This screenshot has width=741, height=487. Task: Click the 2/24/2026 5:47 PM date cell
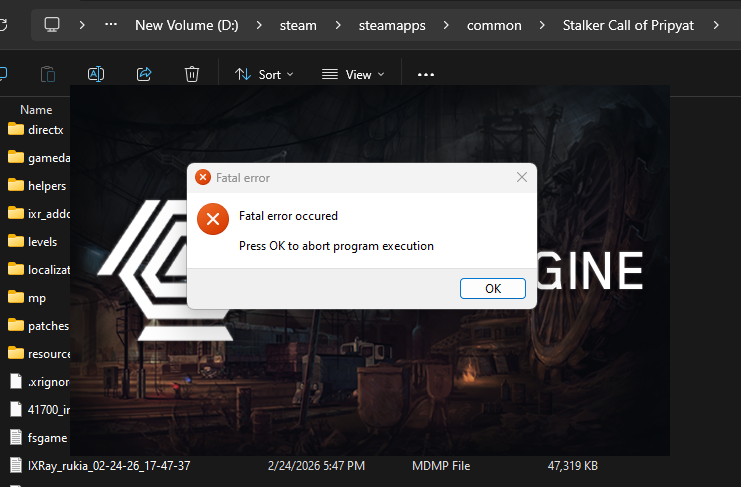(x=316, y=466)
